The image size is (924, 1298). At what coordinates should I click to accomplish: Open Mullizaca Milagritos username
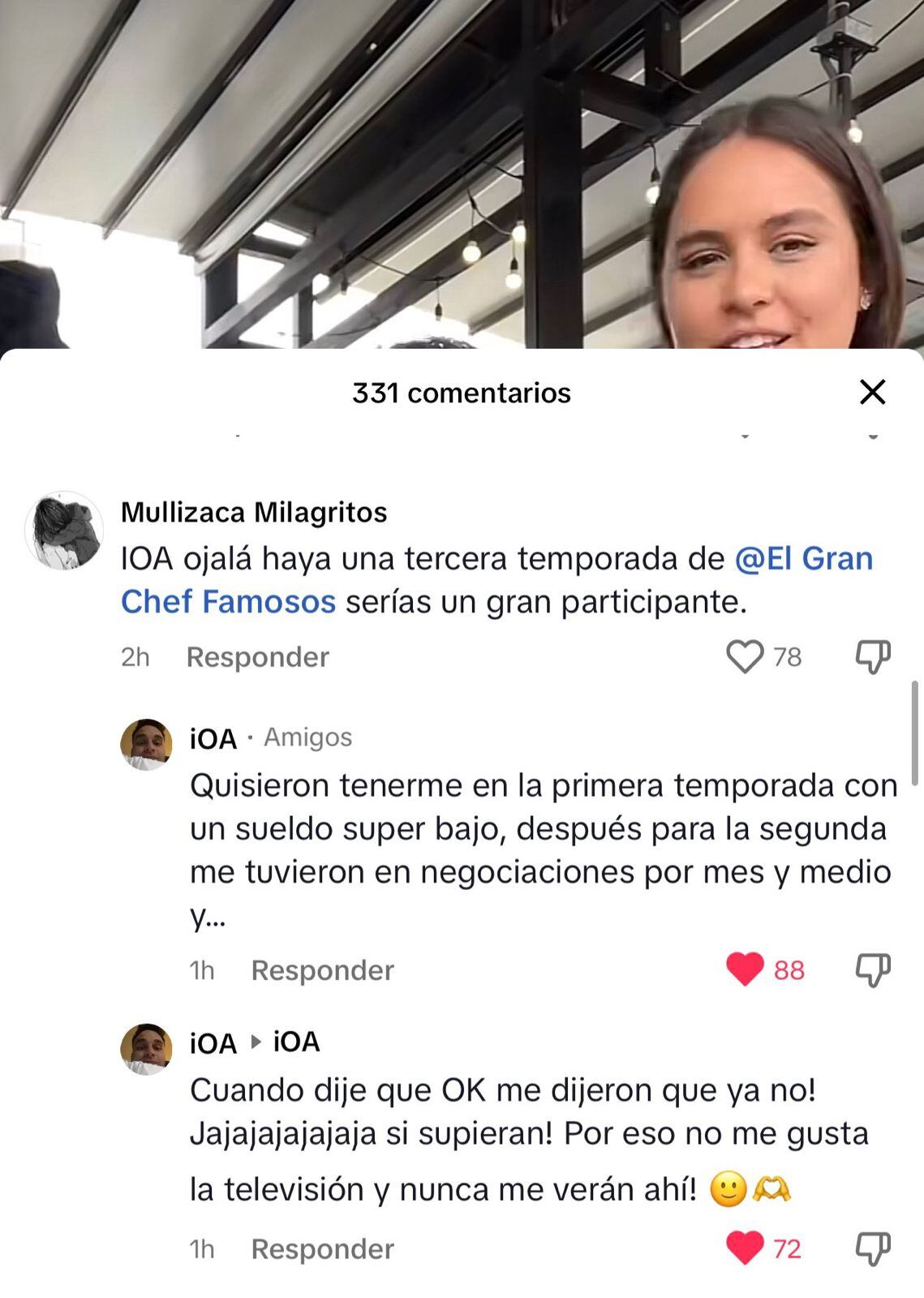[x=254, y=513]
